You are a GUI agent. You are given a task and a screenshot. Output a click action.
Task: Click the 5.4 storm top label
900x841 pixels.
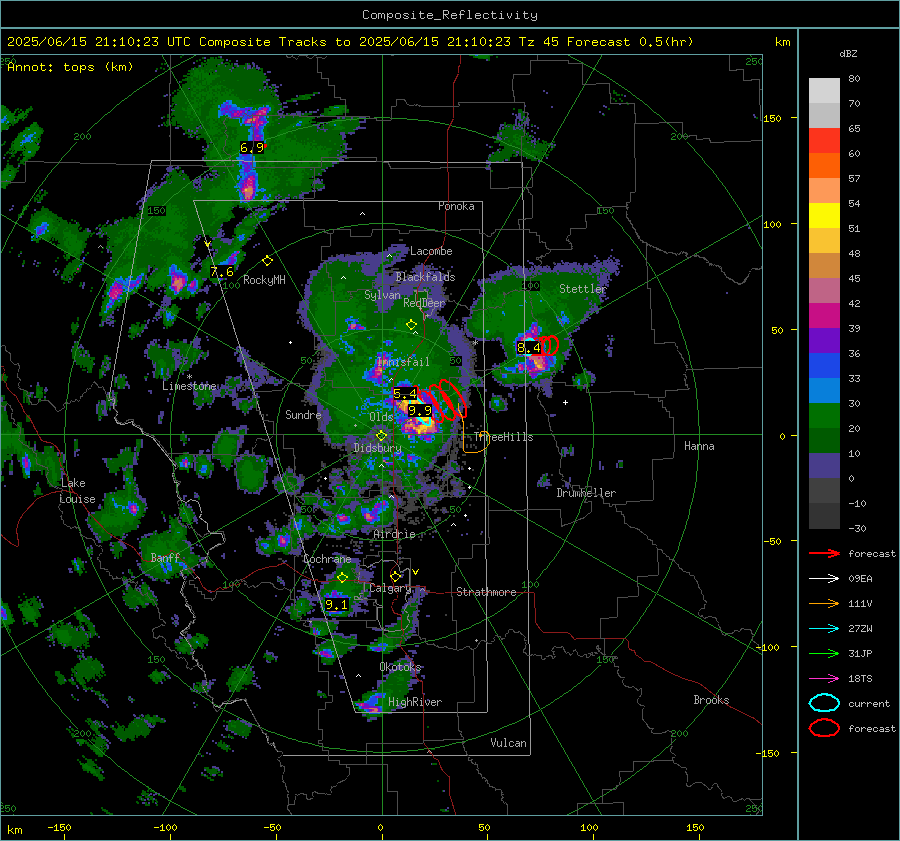[x=405, y=394]
